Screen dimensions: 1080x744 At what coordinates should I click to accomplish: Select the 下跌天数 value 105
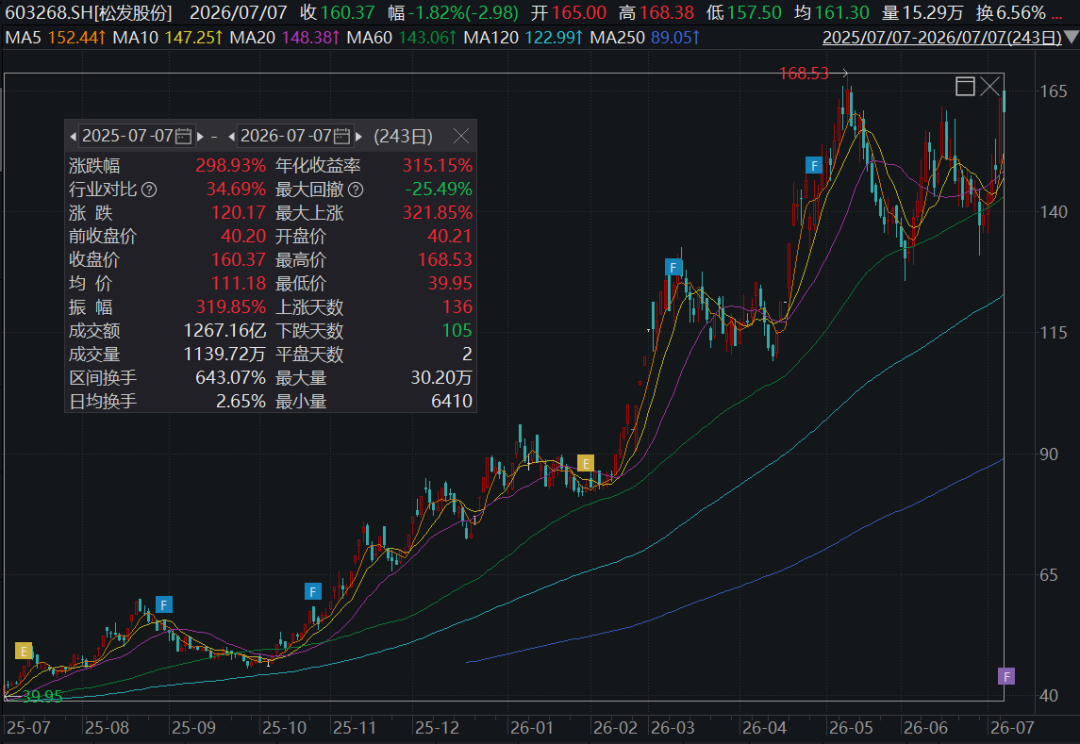[x=457, y=331]
